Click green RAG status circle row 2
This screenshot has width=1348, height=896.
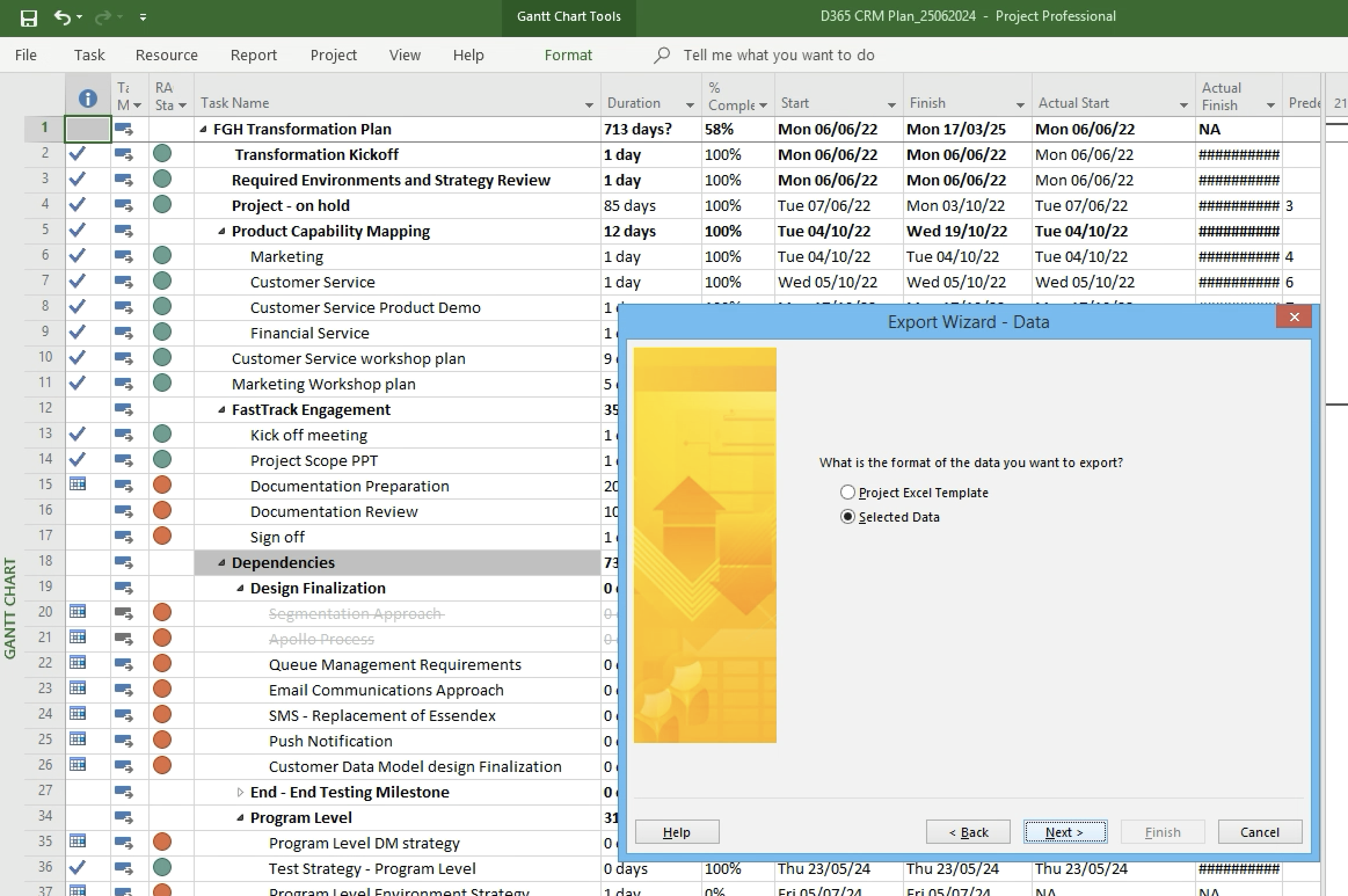coord(162,154)
